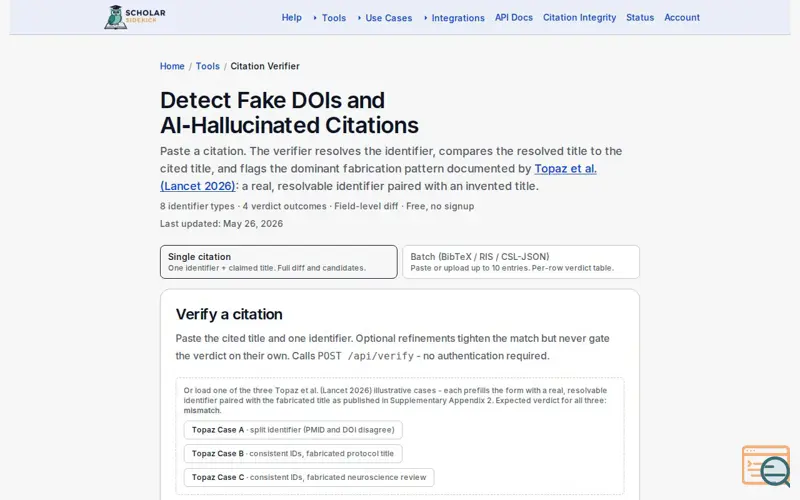Open the Help page
This screenshot has width=800, height=500.
point(291,17)
